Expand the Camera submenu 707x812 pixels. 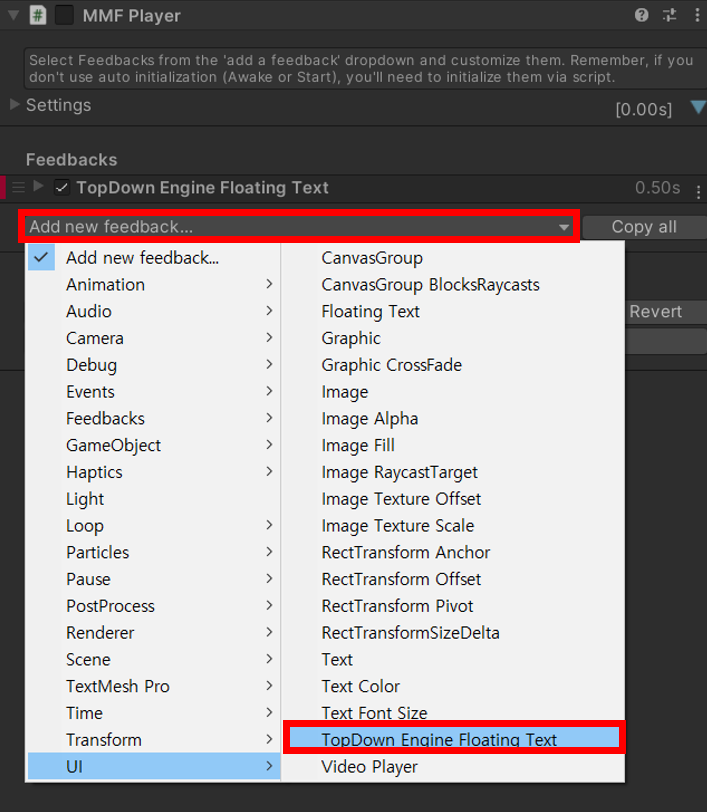tap(154, 338)
